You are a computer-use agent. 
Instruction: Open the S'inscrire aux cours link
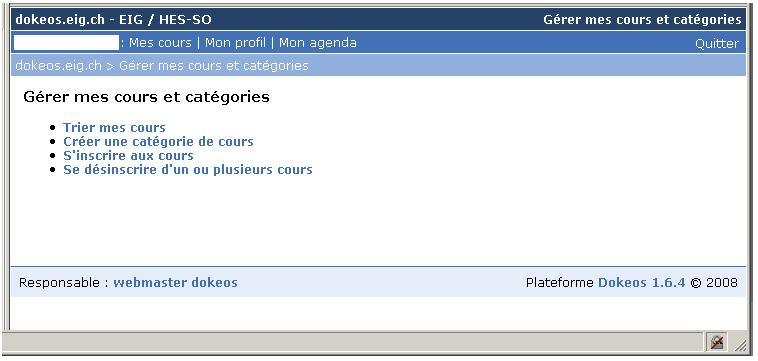pyautogui.click(x=128, y=156)
